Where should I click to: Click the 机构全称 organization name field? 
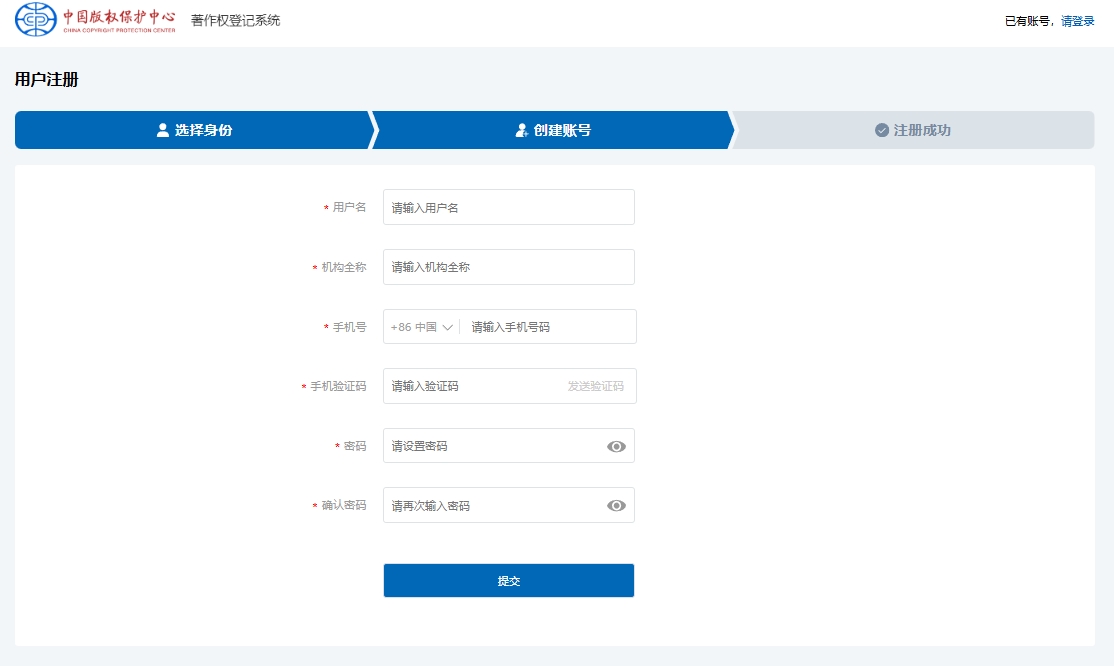click(508, 267)
